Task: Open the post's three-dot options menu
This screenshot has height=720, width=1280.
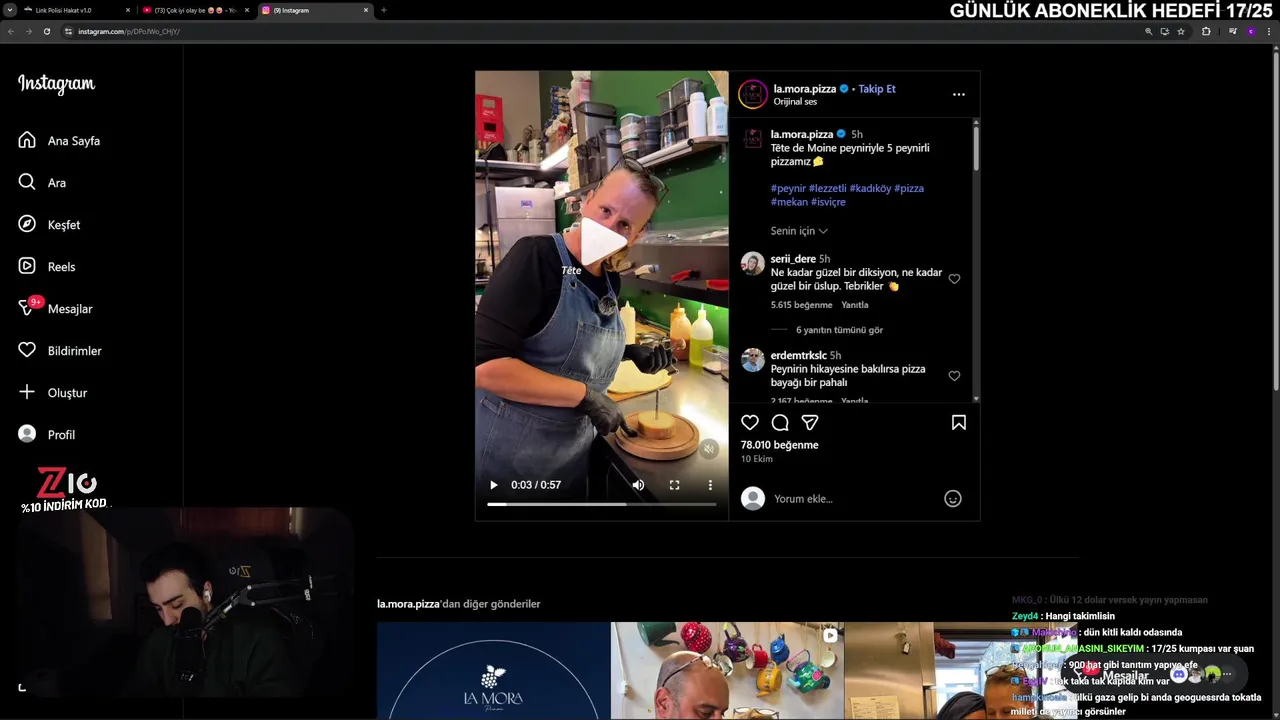Action: tap(958, 94)
